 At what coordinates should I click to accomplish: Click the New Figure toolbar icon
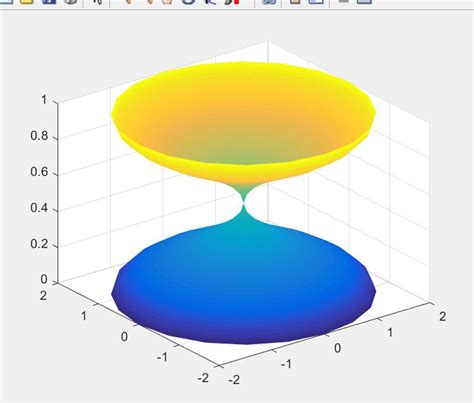click(6, 1)
